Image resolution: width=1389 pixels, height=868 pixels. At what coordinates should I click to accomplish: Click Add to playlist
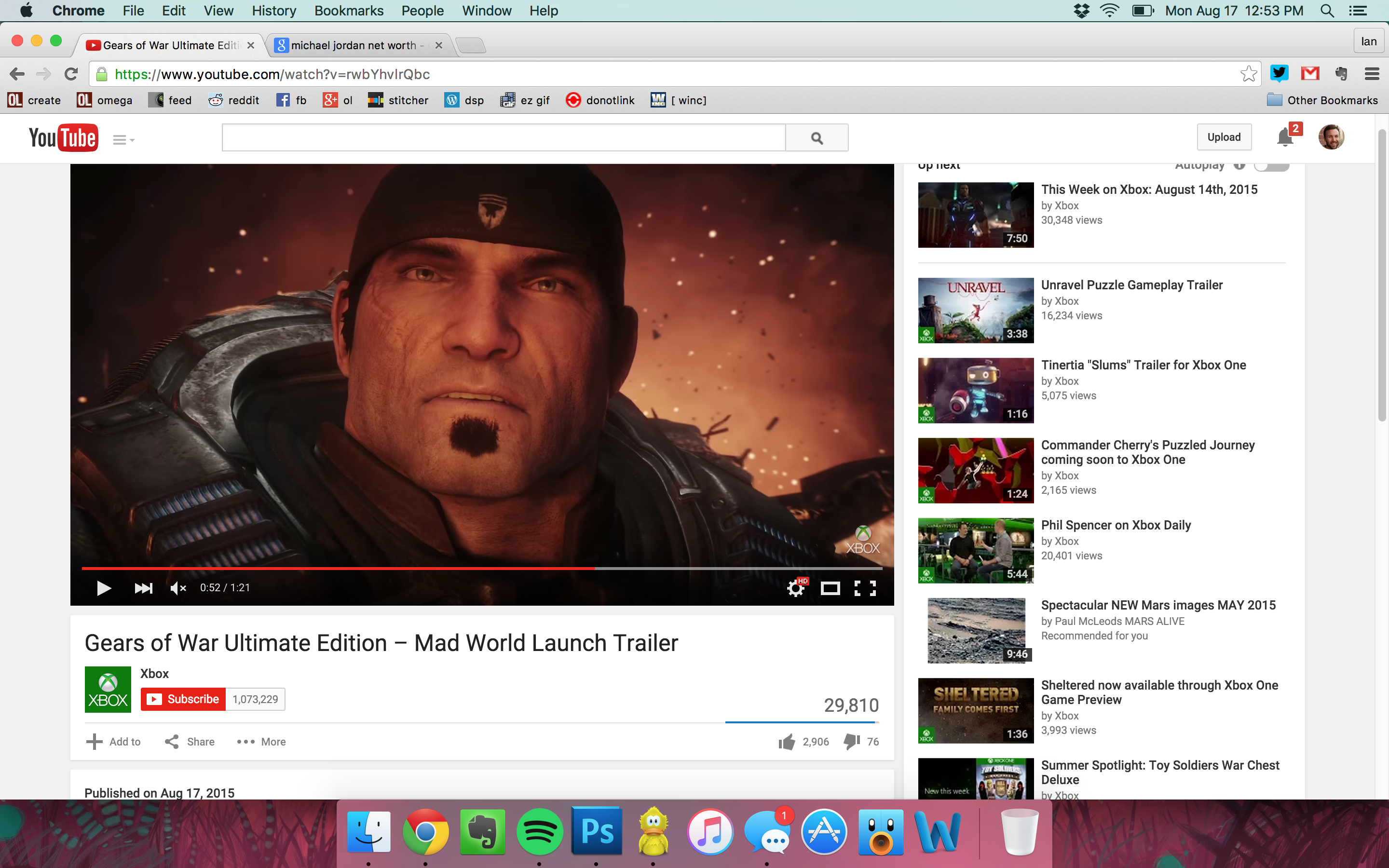click(113, 742)
